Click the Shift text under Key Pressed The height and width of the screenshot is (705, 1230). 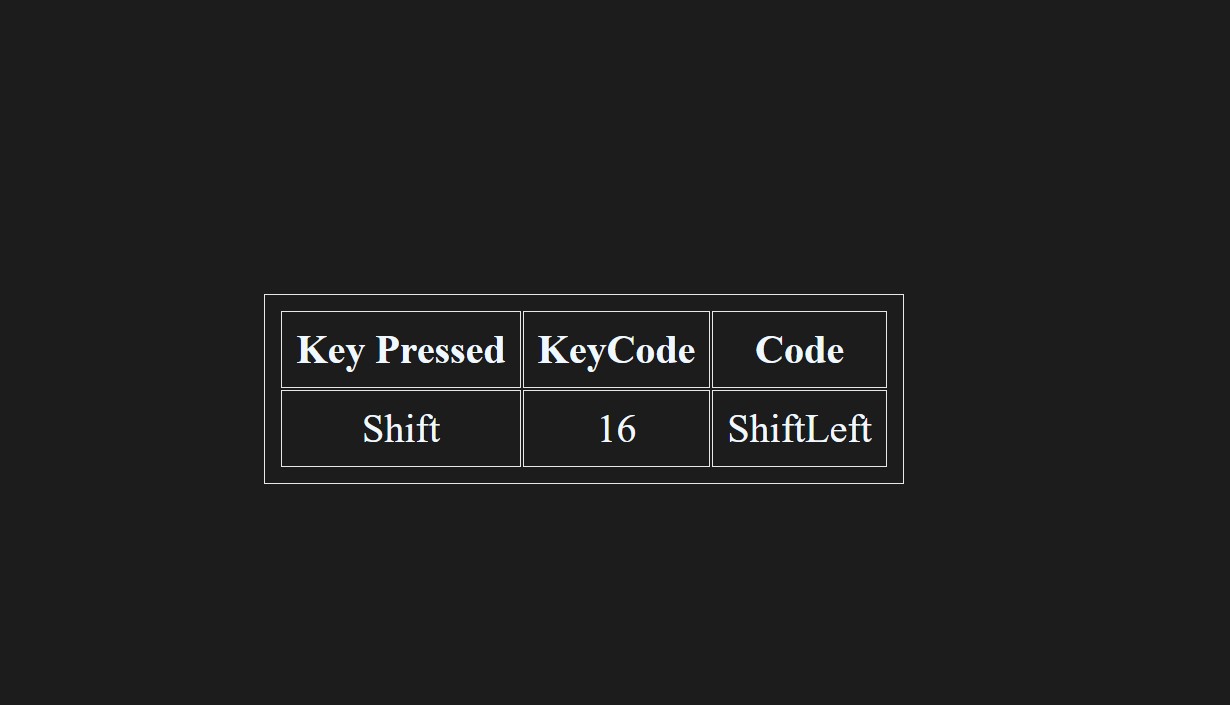point(401,429)
